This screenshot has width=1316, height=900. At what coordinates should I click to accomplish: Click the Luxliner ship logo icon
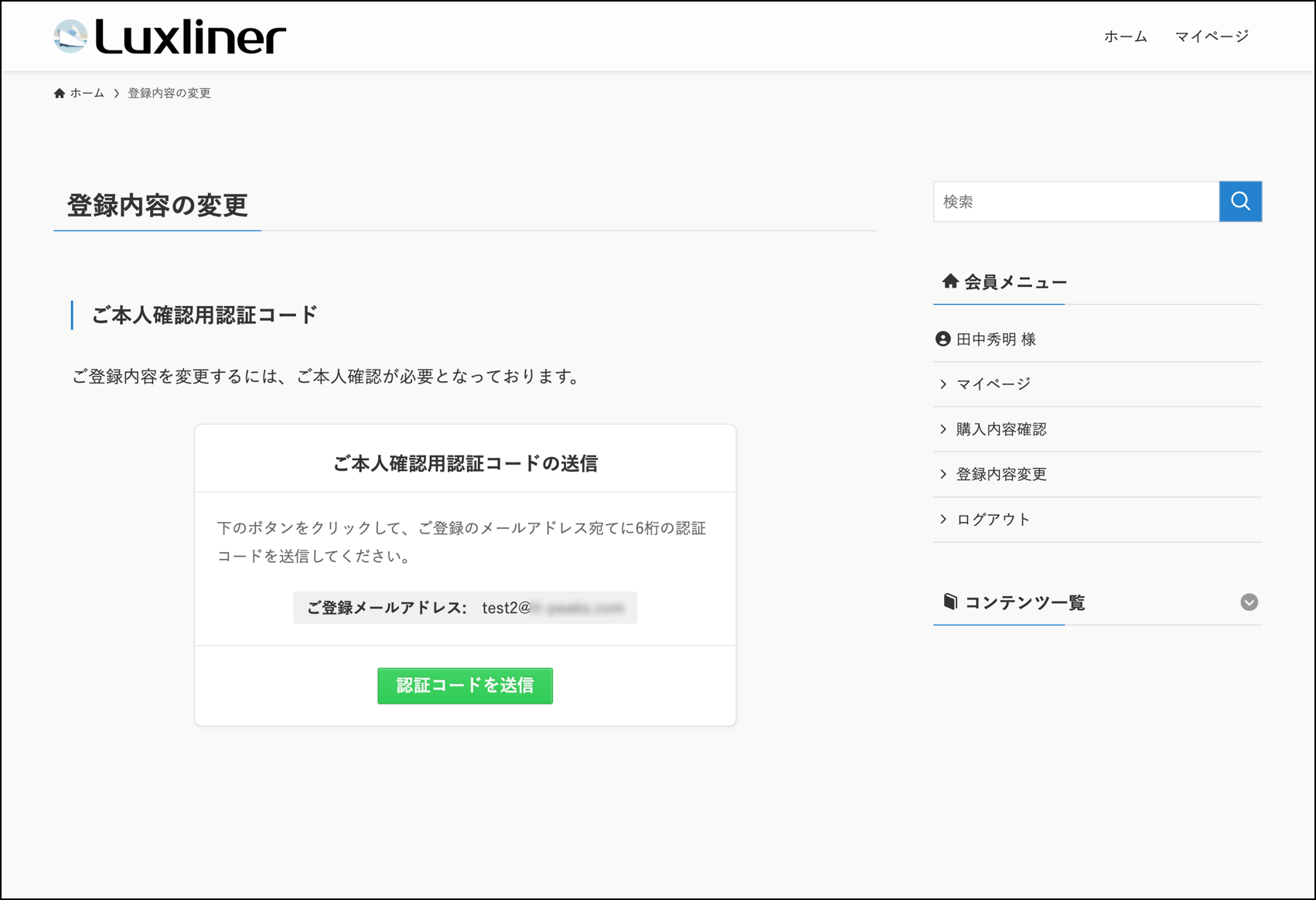[x=70, y=36]
